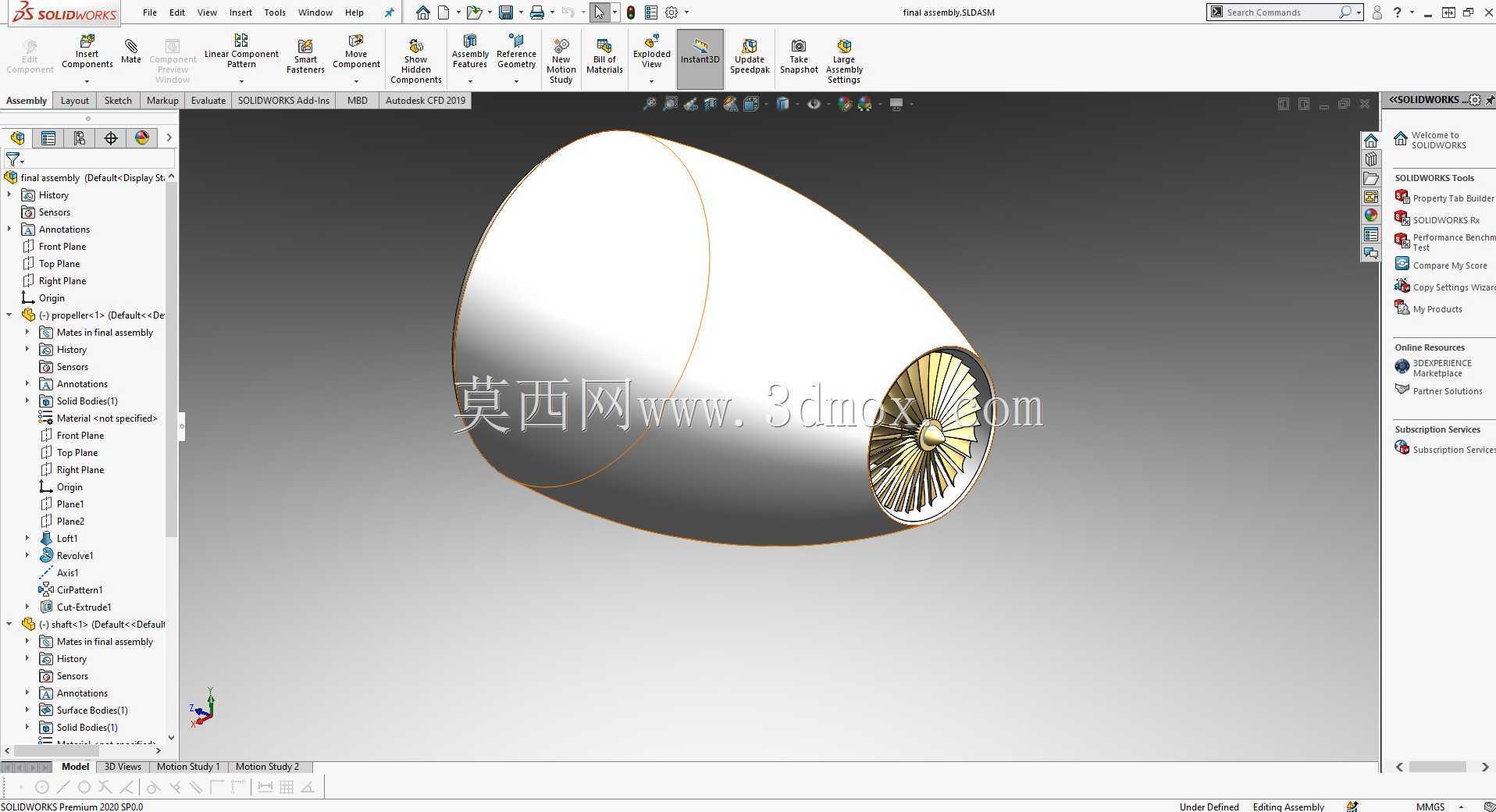Click Show Hidden Components
The width and height of the screenshot is (1496, 812).
pos(416,61)
